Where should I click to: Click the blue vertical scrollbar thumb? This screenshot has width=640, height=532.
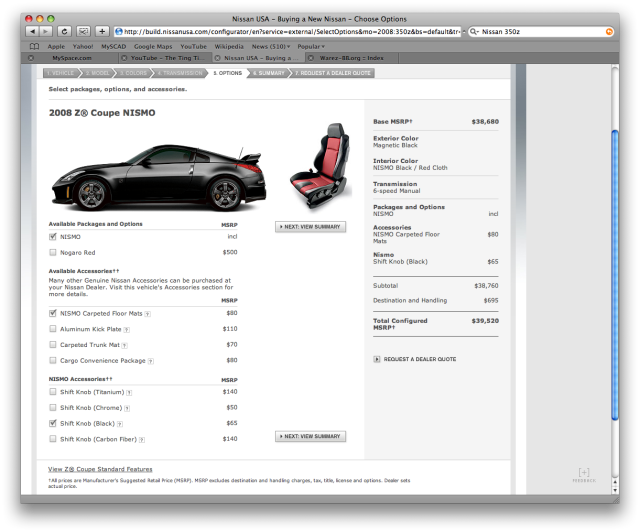[x=615, y=274]
